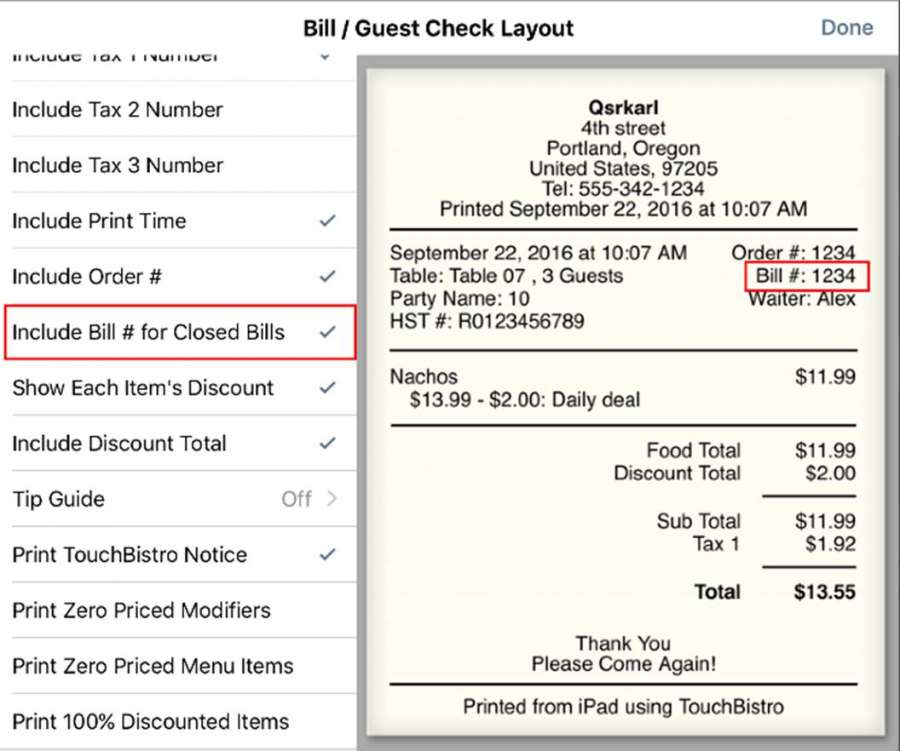Toggle Include Order # setting

pos(327,277)
